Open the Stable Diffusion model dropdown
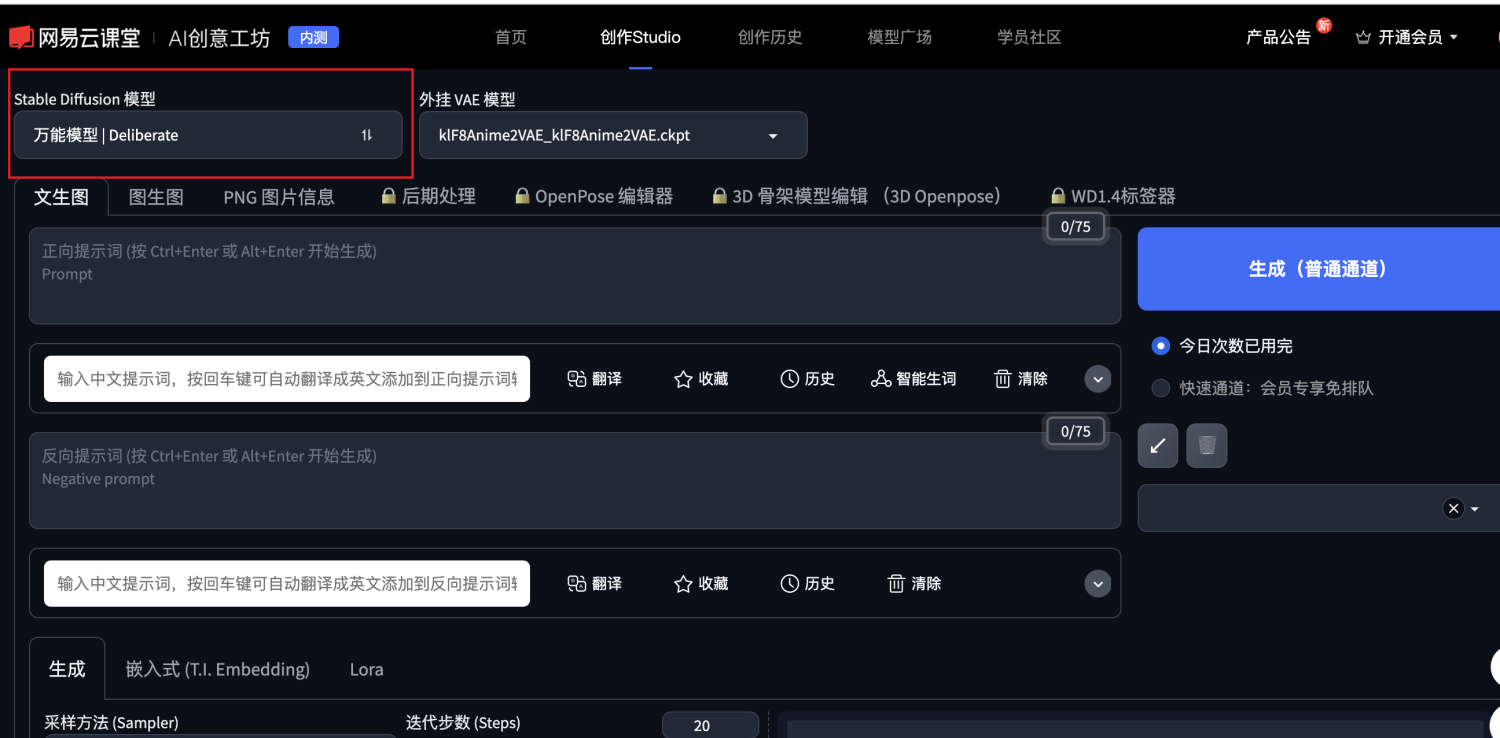The width and height of the screenshot is (1500, 738). 208,135
